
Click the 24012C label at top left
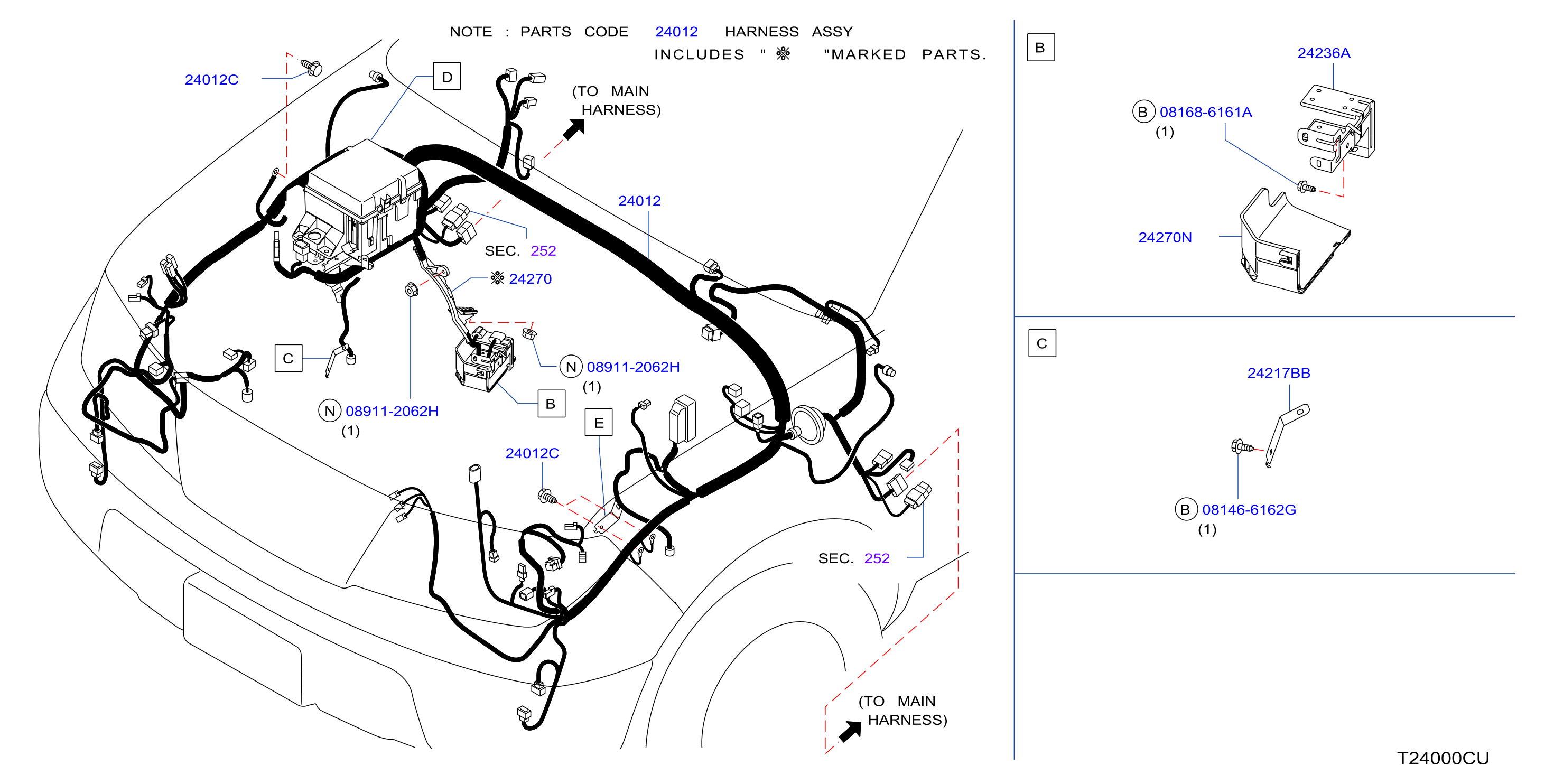(211, 80)
